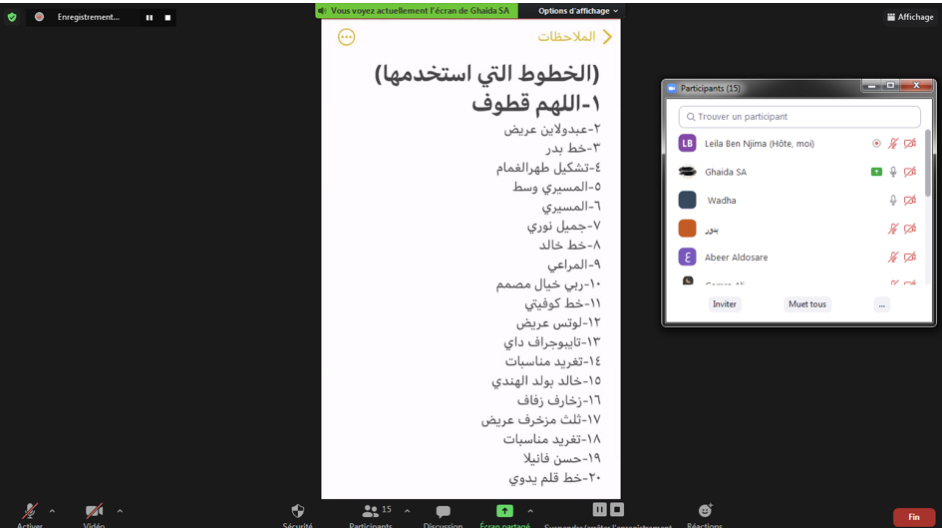Pause recording from the top-left indicator

click(149, 17)
